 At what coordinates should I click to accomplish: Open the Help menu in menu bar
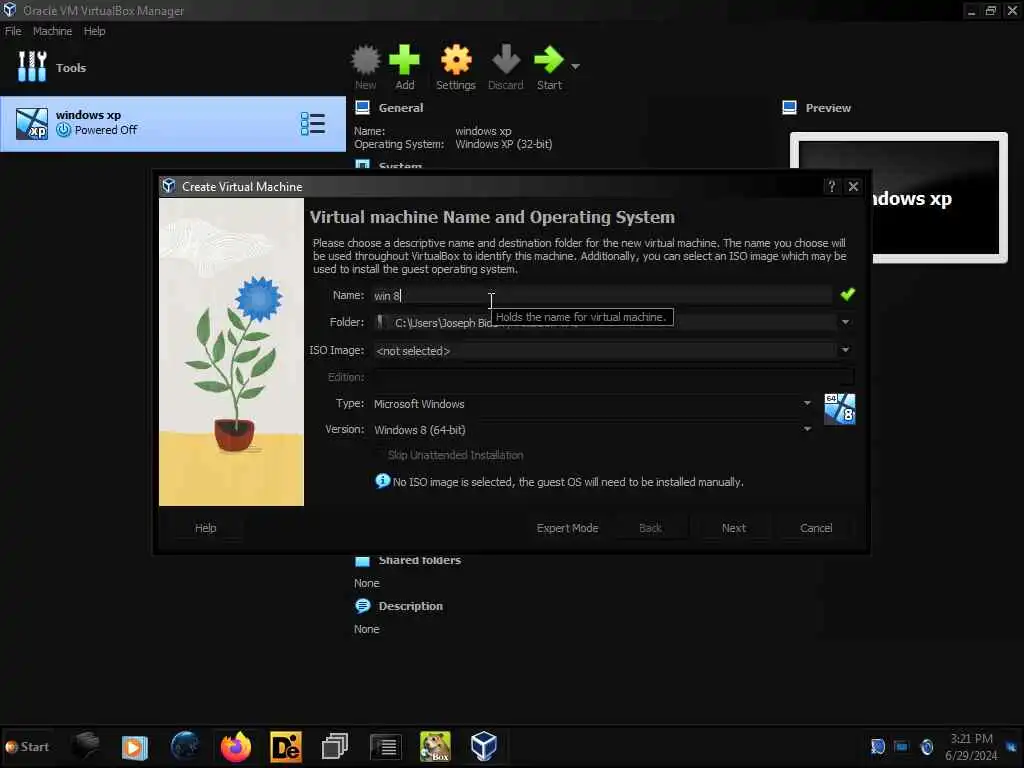[x=95, y=31]
